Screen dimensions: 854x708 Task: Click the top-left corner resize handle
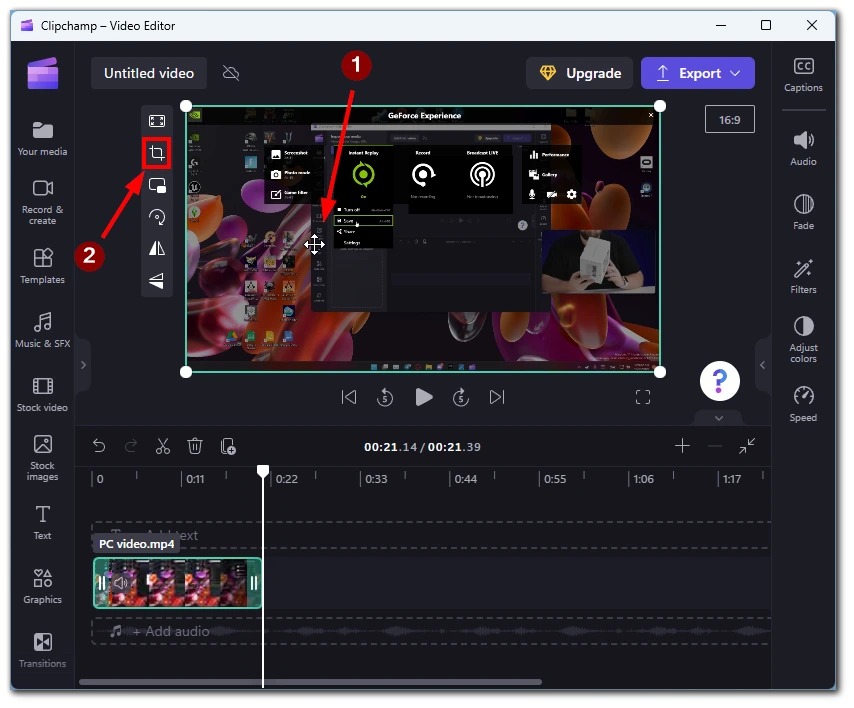pos(186,106)
